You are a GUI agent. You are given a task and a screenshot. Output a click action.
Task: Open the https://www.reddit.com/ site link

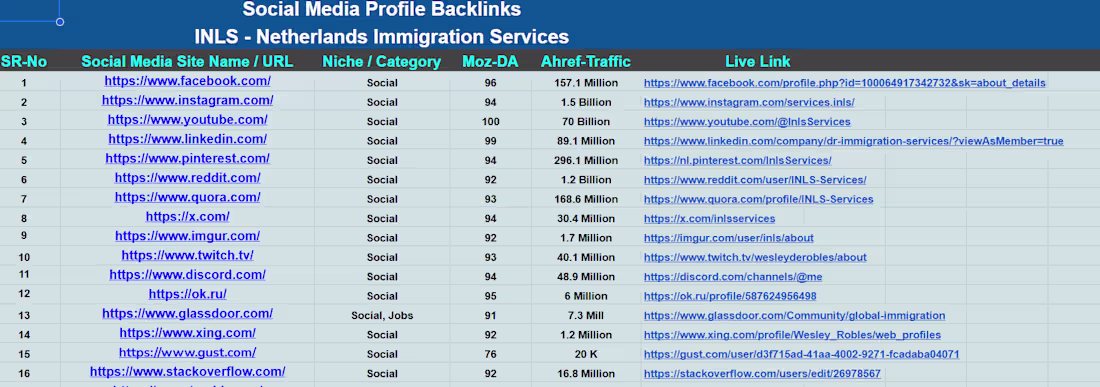(x=187, y=178)
